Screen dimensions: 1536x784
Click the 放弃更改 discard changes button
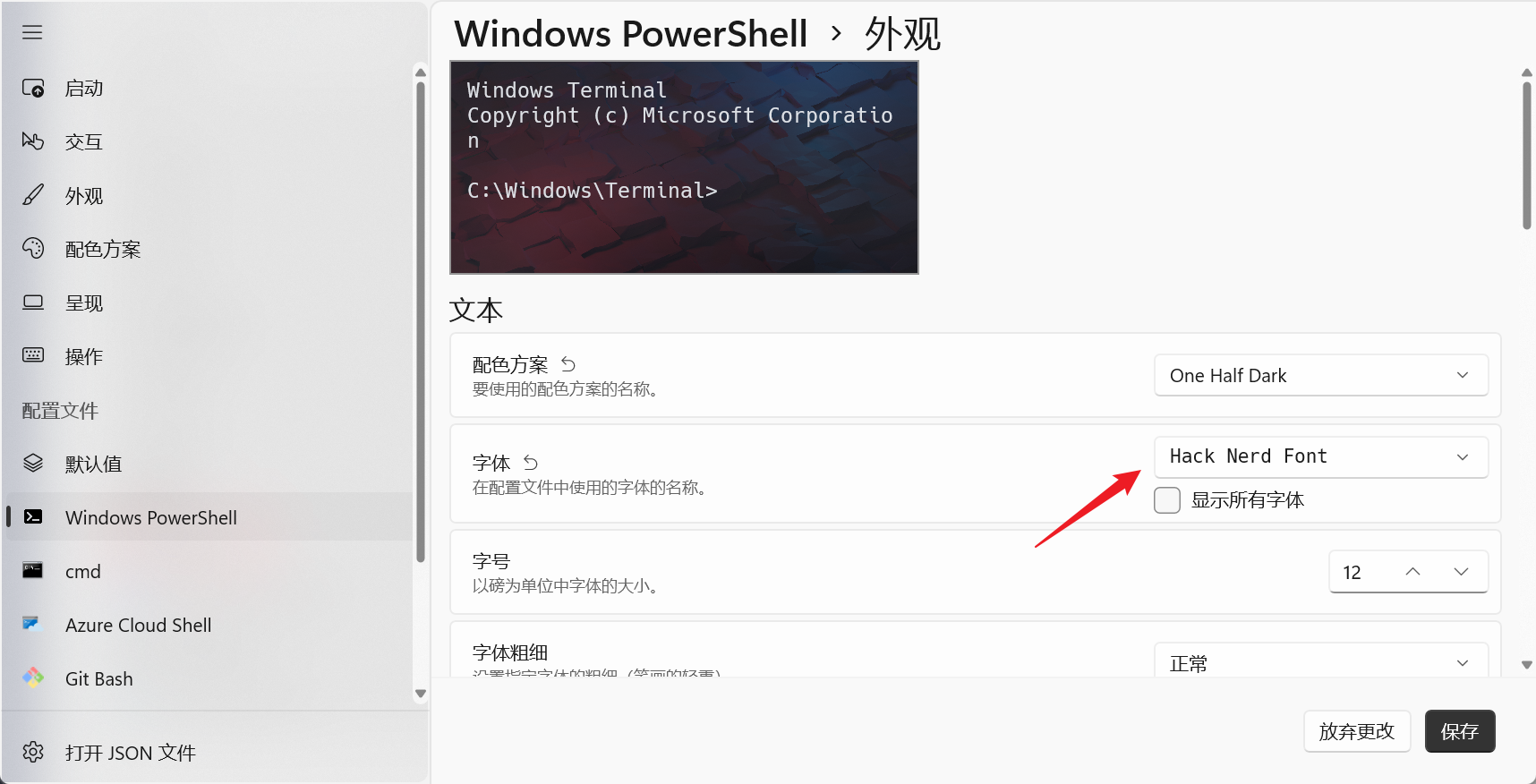[x=1357, y=731]
